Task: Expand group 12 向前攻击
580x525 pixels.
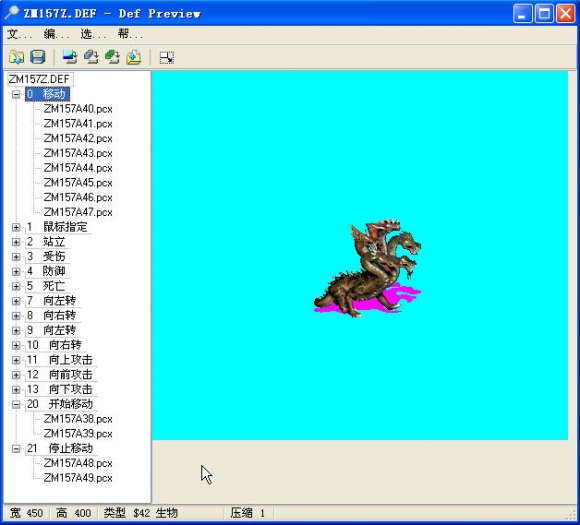Action: coord(16,374)
